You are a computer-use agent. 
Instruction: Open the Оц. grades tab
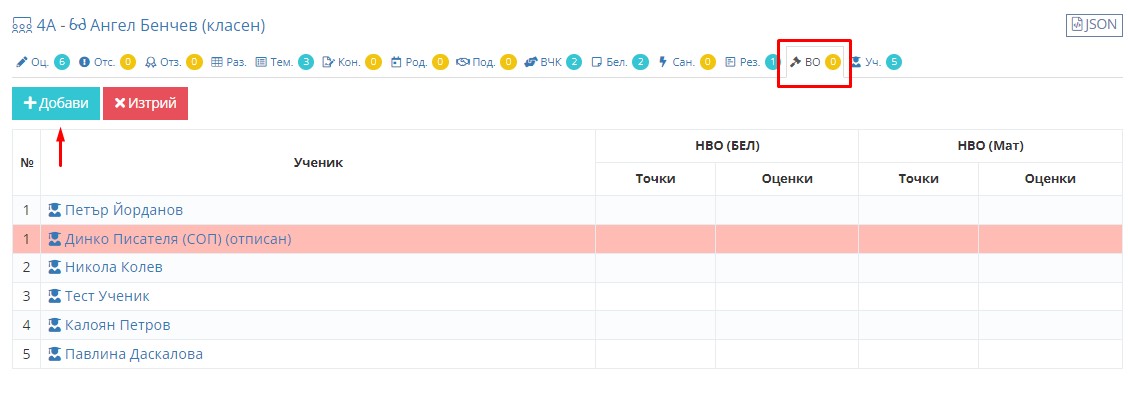(42, 63)
